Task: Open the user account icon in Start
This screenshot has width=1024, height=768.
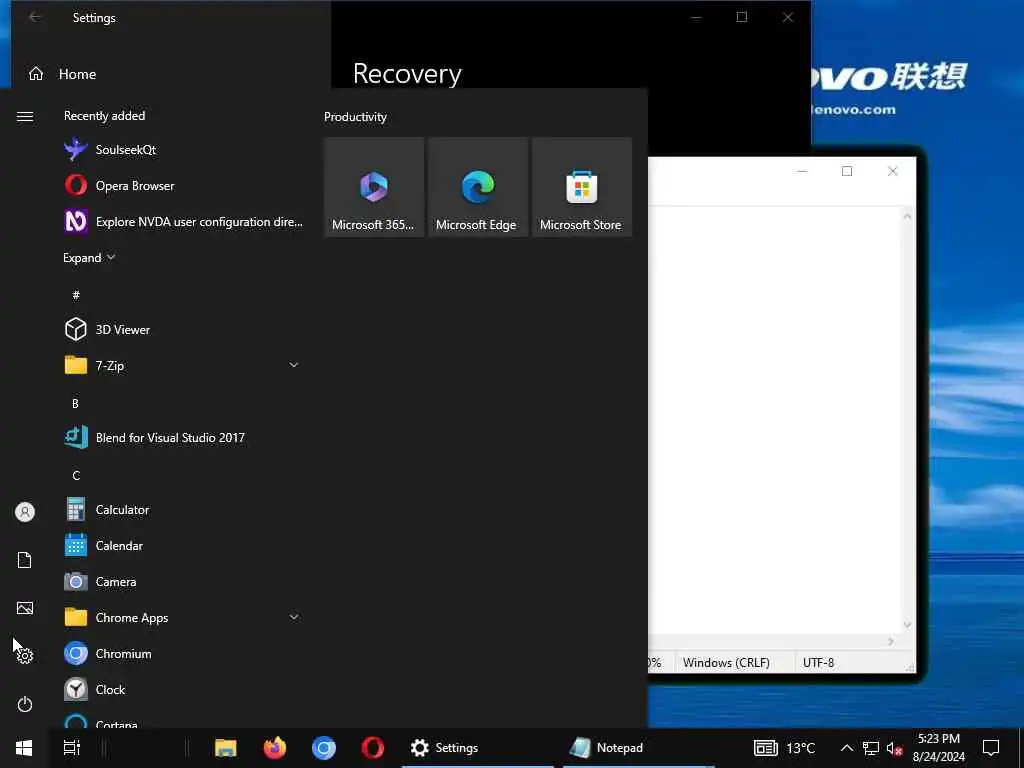Action: coord(25,512)
